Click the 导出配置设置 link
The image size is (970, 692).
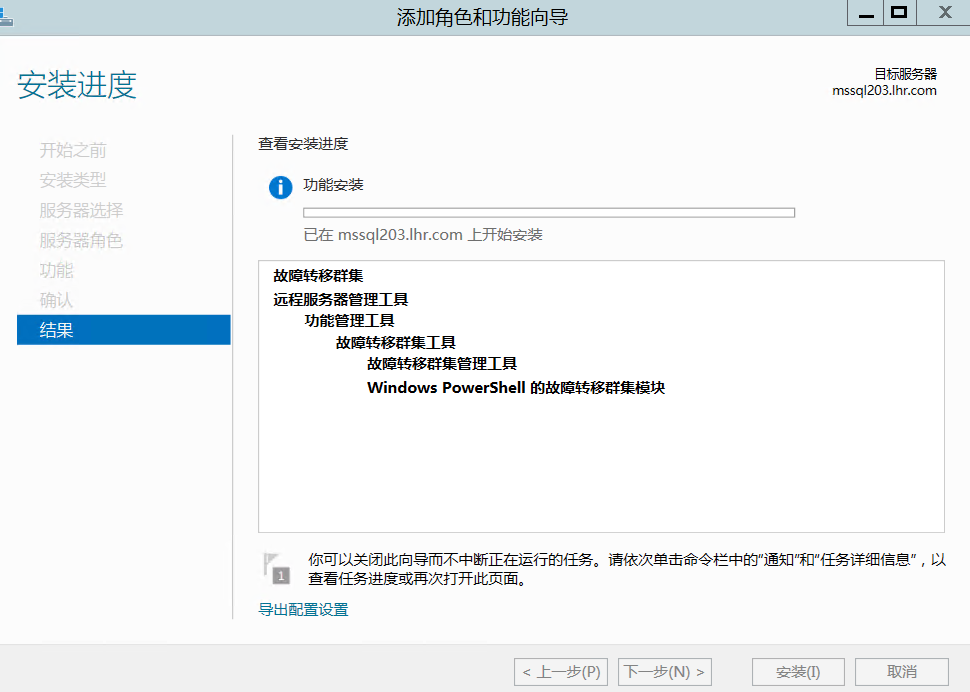pyautogui.click(x=303, y=610)
